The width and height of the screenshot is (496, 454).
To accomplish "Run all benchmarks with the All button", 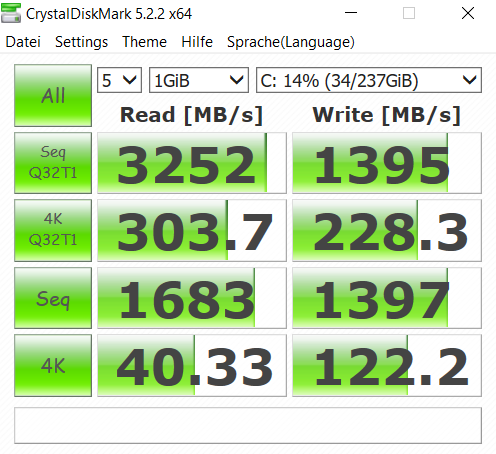I will [53, 95].
